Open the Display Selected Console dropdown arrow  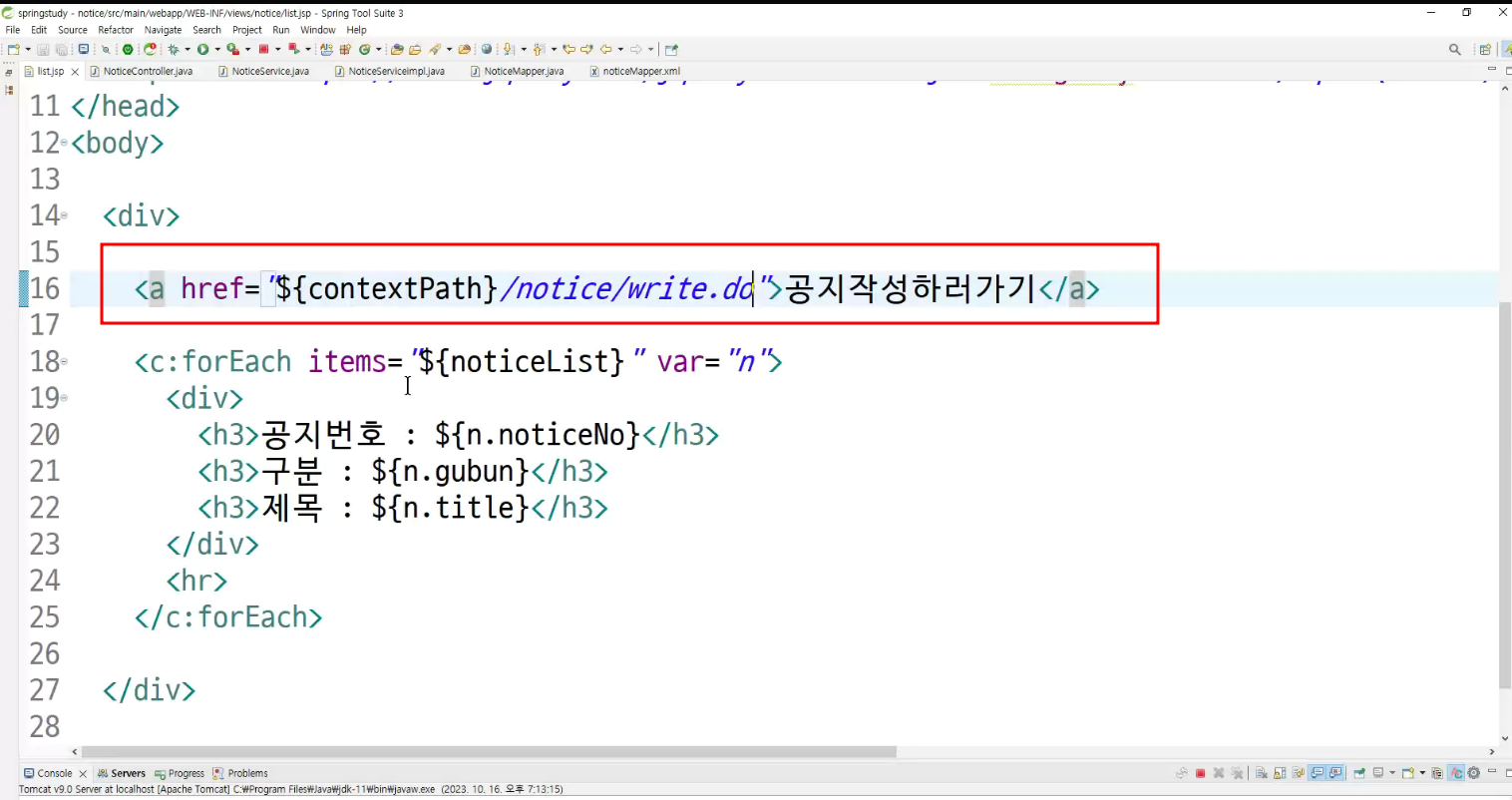click(1392, 773)
